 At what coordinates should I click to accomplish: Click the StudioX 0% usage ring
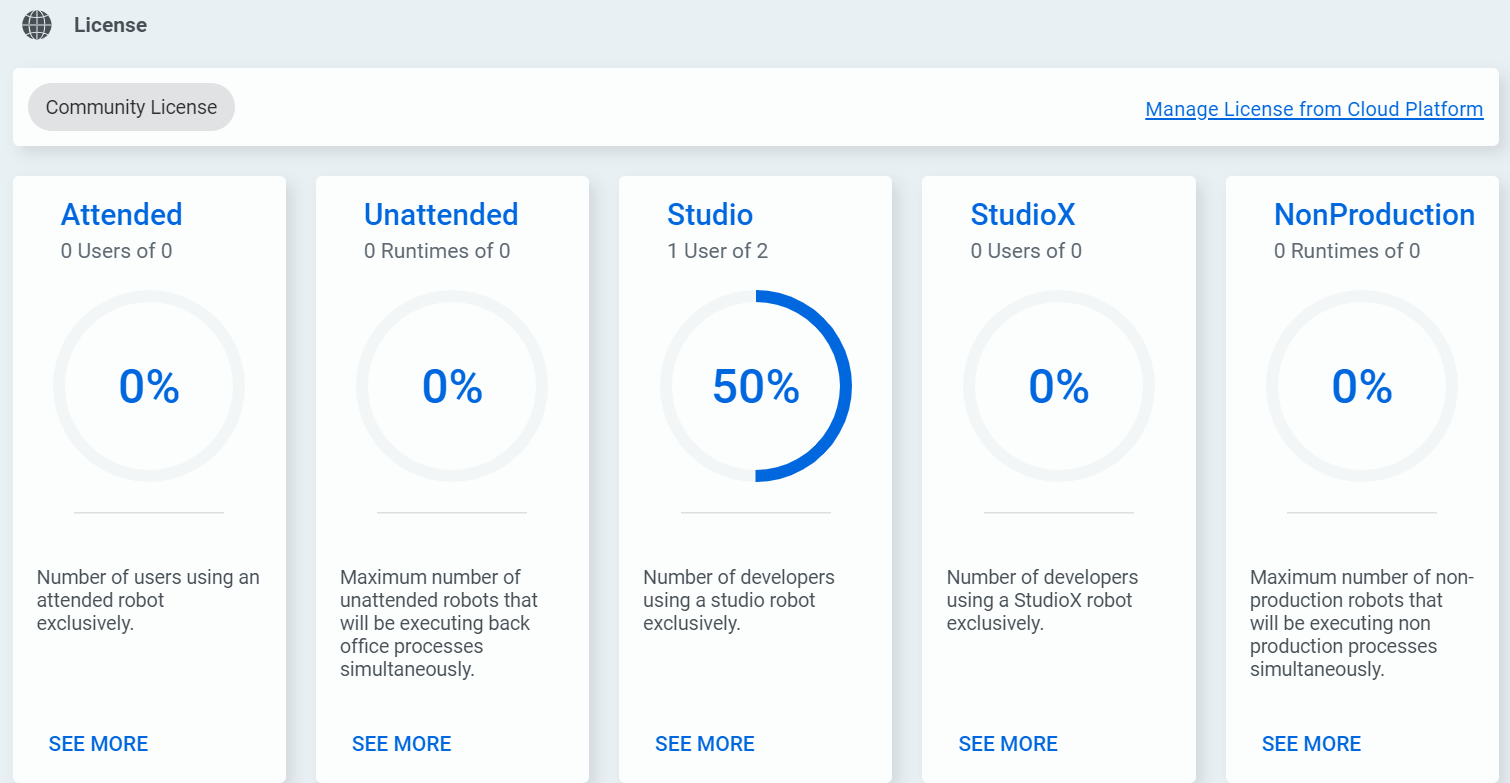pyautogui.click(x=1059, y=386)
